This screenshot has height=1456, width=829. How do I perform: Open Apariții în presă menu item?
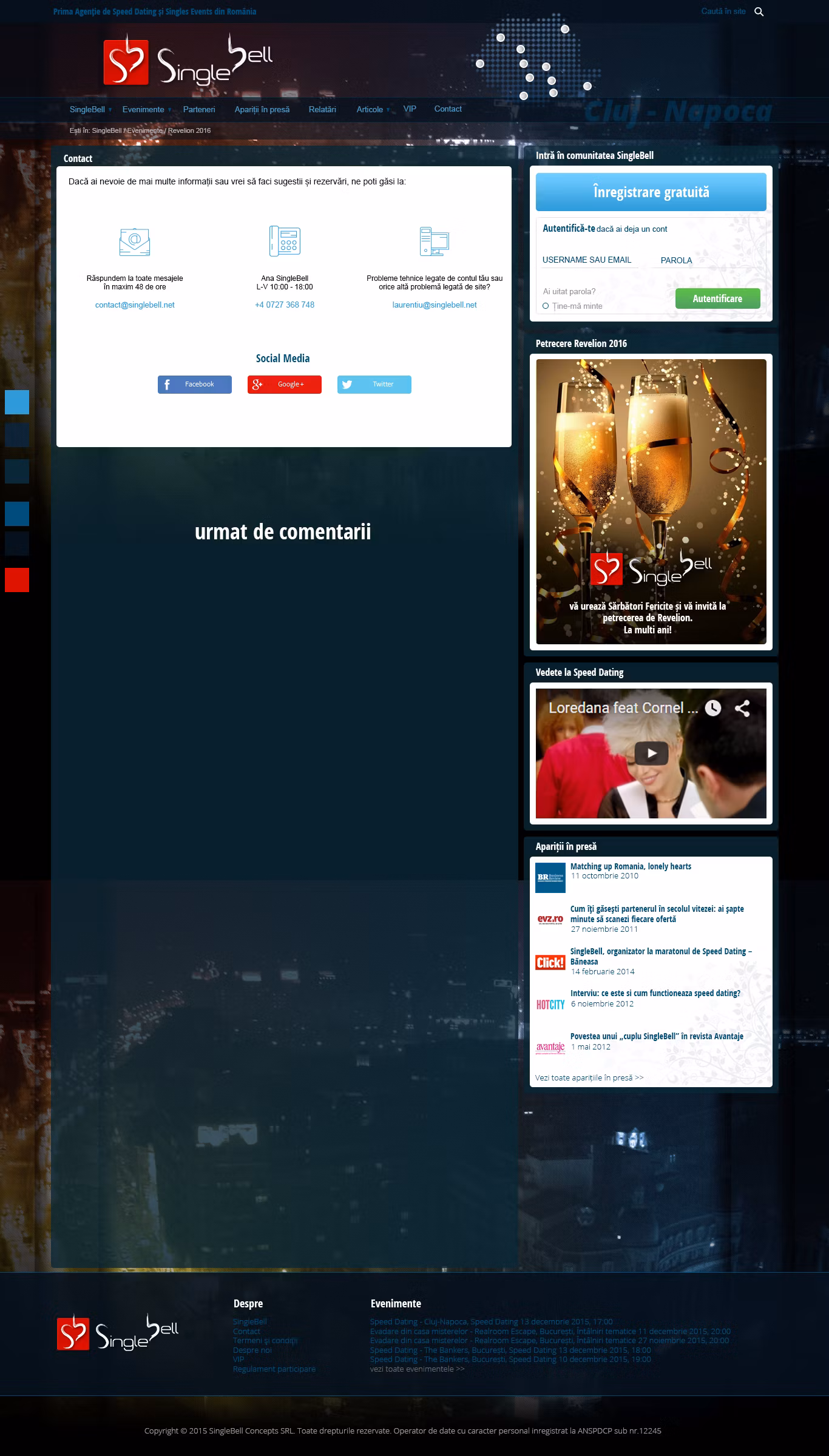point(262,110)
